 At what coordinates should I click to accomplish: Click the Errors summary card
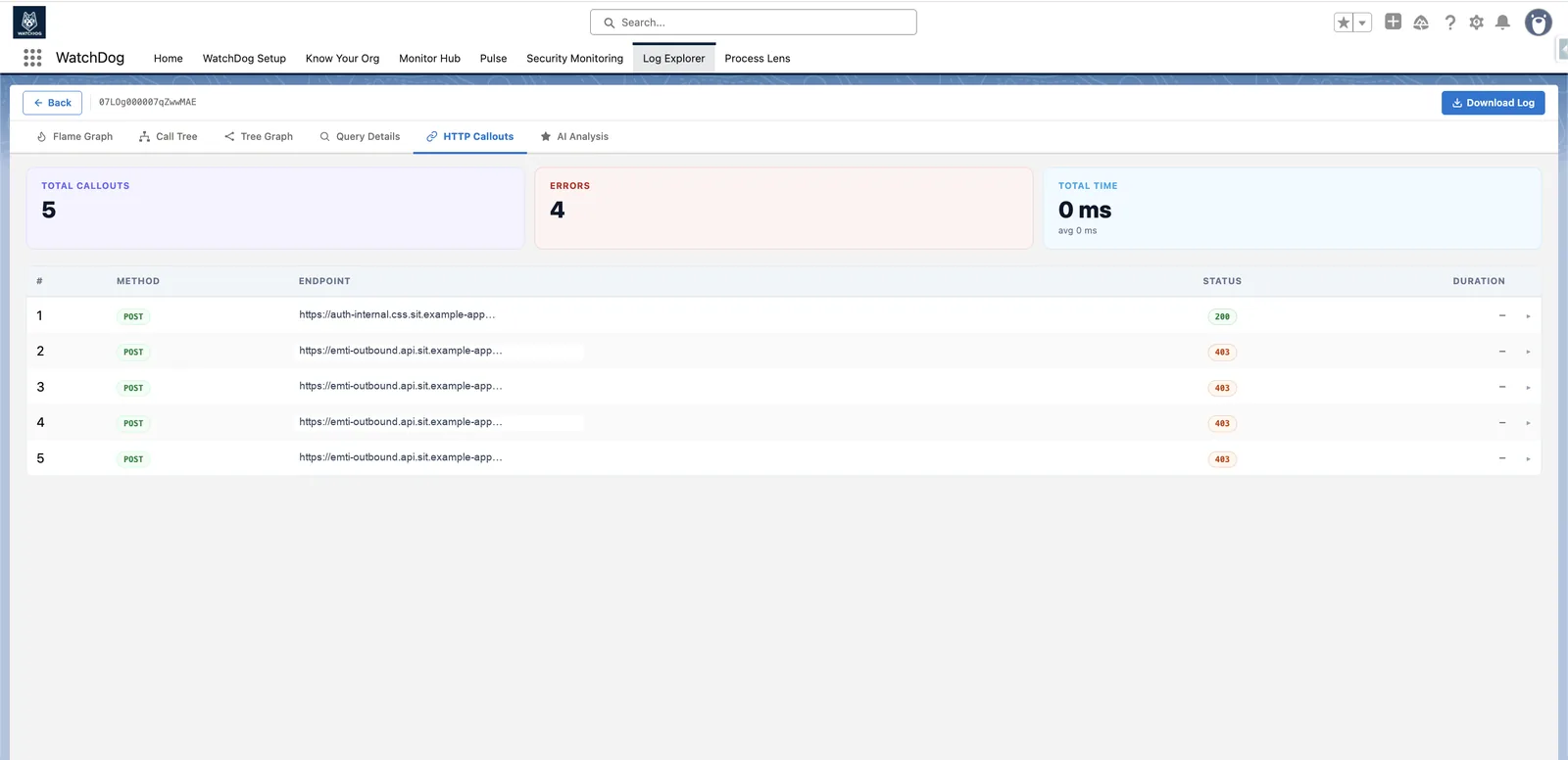point(784,208)
